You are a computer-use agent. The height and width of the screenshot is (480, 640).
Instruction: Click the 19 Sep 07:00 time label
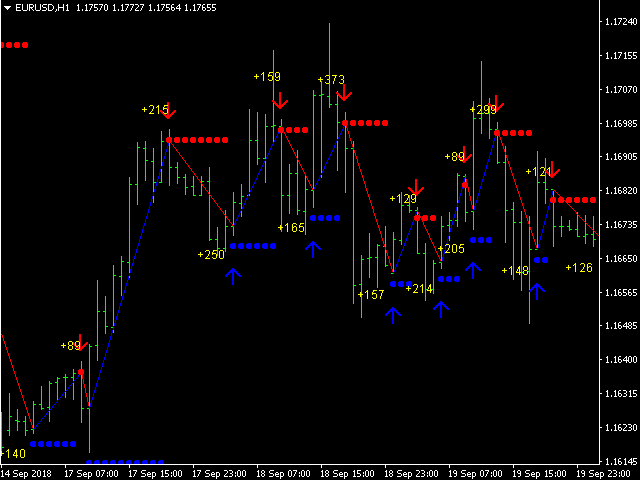click(476, 474)
